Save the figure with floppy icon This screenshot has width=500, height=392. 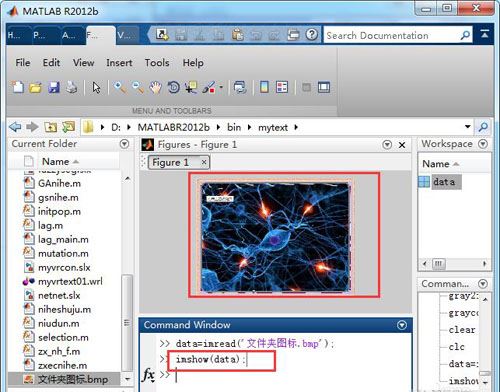[54, 88]
